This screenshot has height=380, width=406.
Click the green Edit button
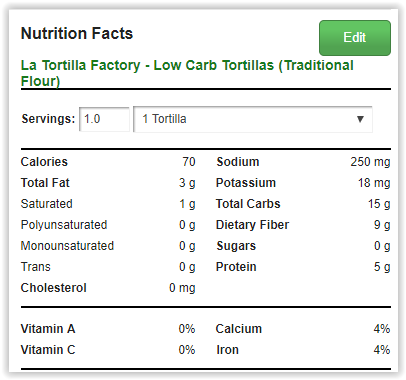click(x=355, y=38)
